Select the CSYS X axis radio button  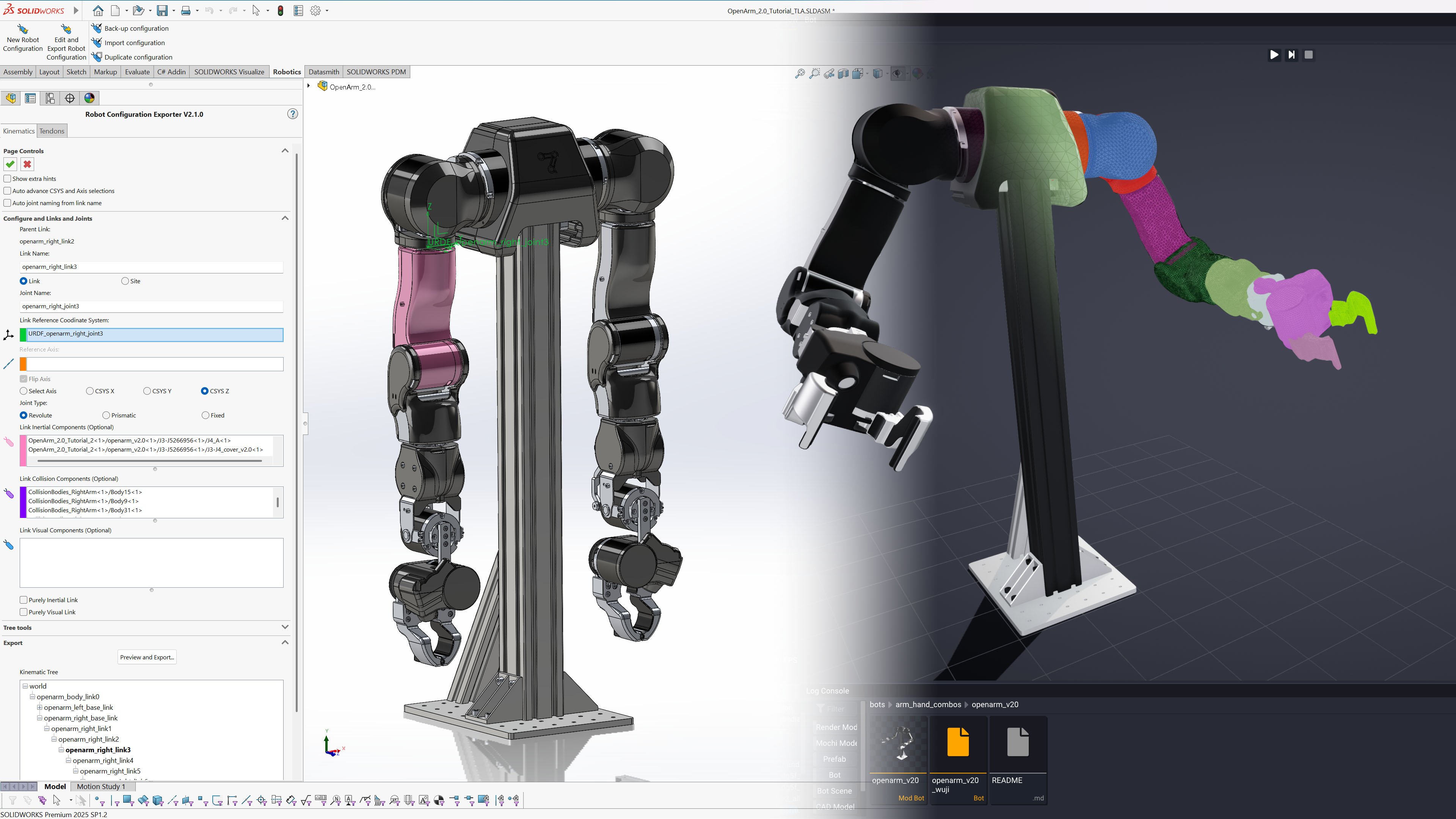[90, 391]
